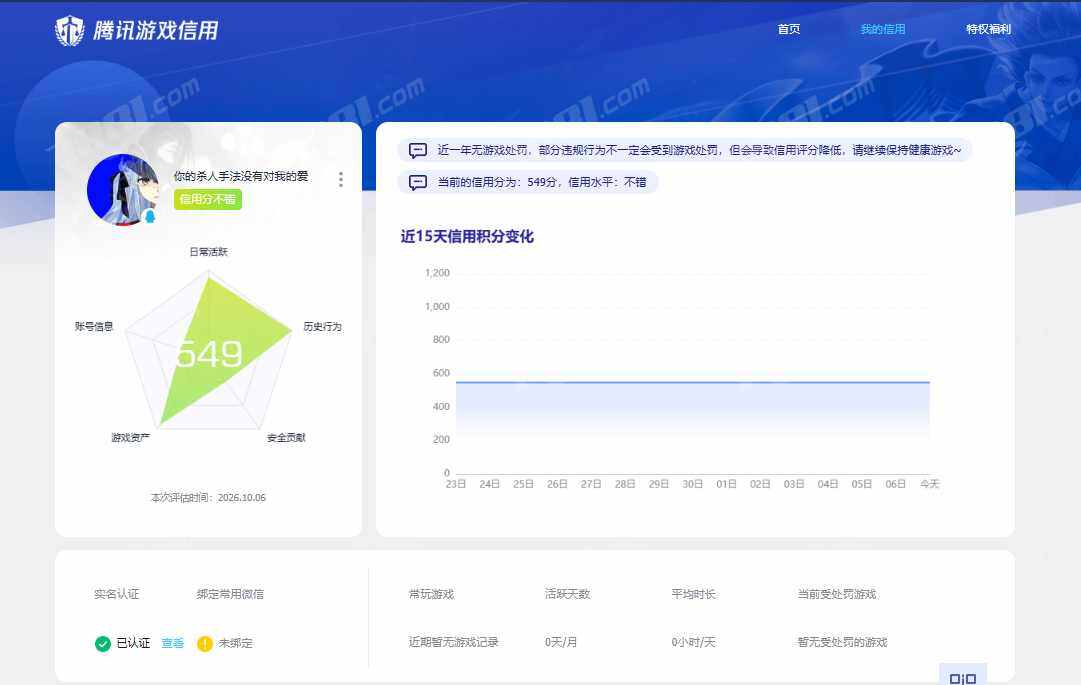This screenshot has width=1081, height=685.
Task: Click the chat bubble icon beside no-penalty notice
Action: coord(418,150)
